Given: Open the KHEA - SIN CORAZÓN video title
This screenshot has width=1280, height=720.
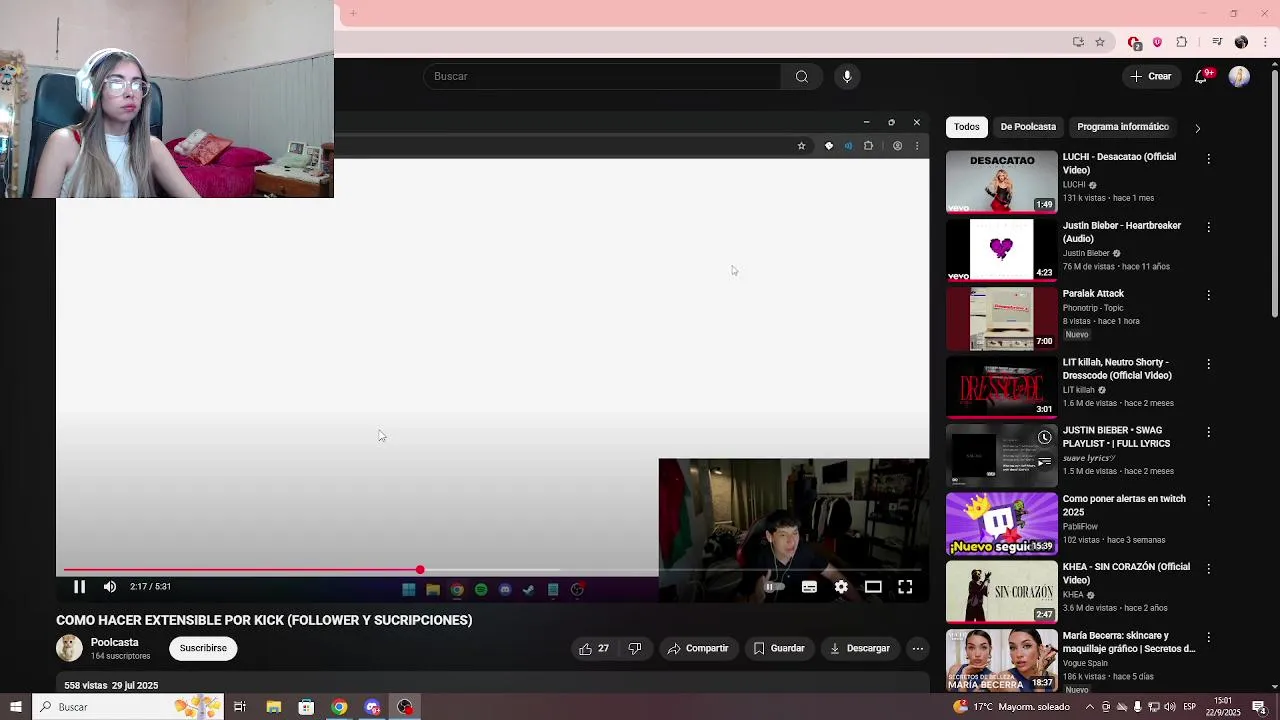Looking at the screenshot, I should tap(1126, 573).
